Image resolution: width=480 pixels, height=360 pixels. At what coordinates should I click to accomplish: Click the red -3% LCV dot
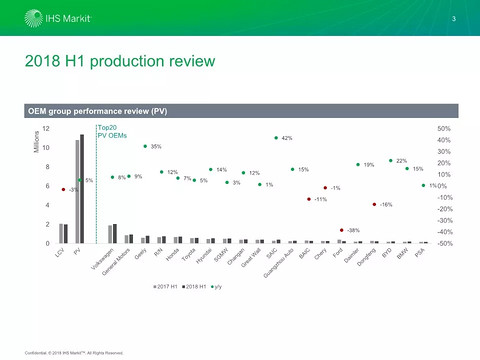[63, 189]
